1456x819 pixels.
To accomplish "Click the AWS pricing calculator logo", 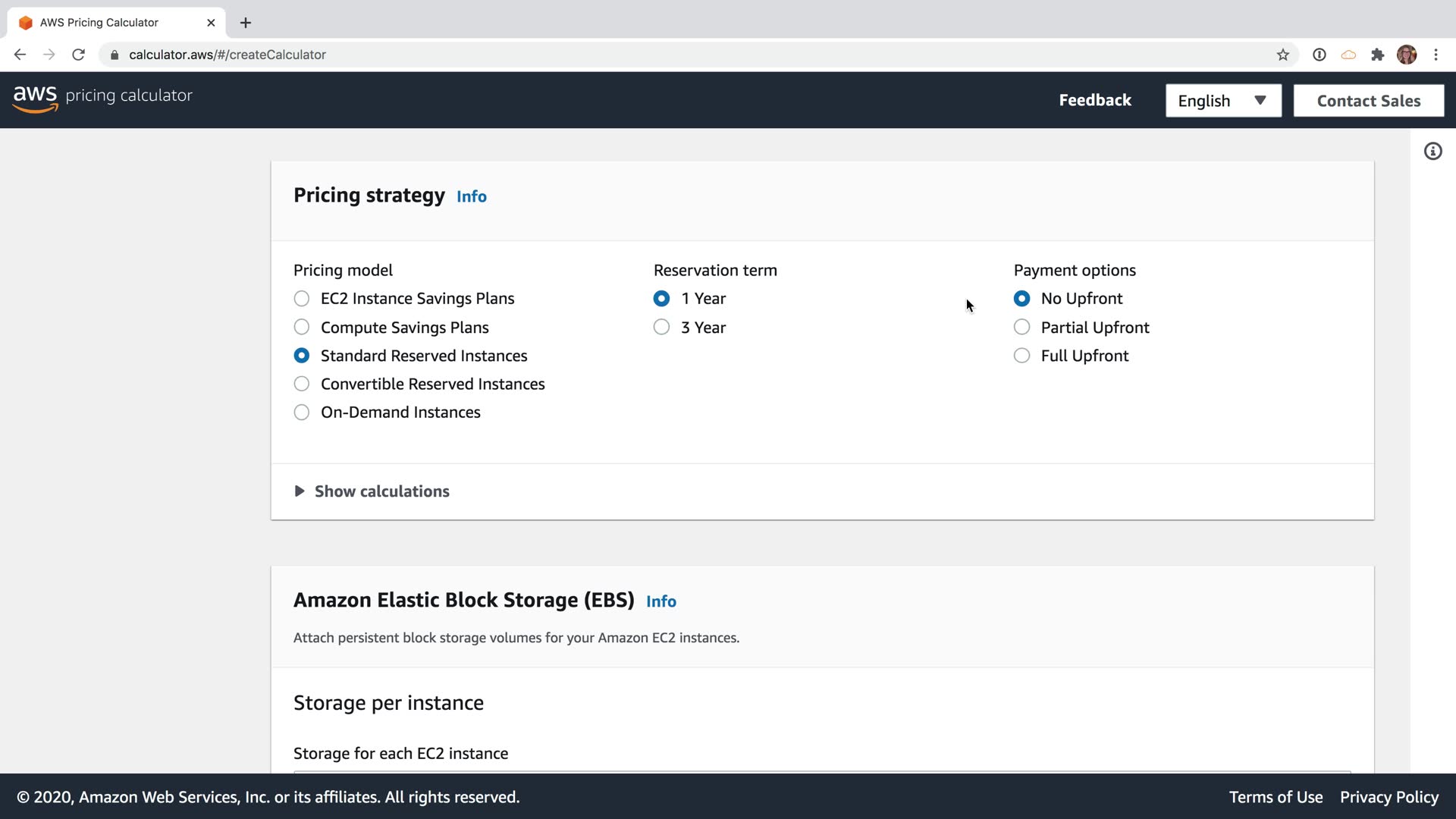I will [x=102, y=97].
